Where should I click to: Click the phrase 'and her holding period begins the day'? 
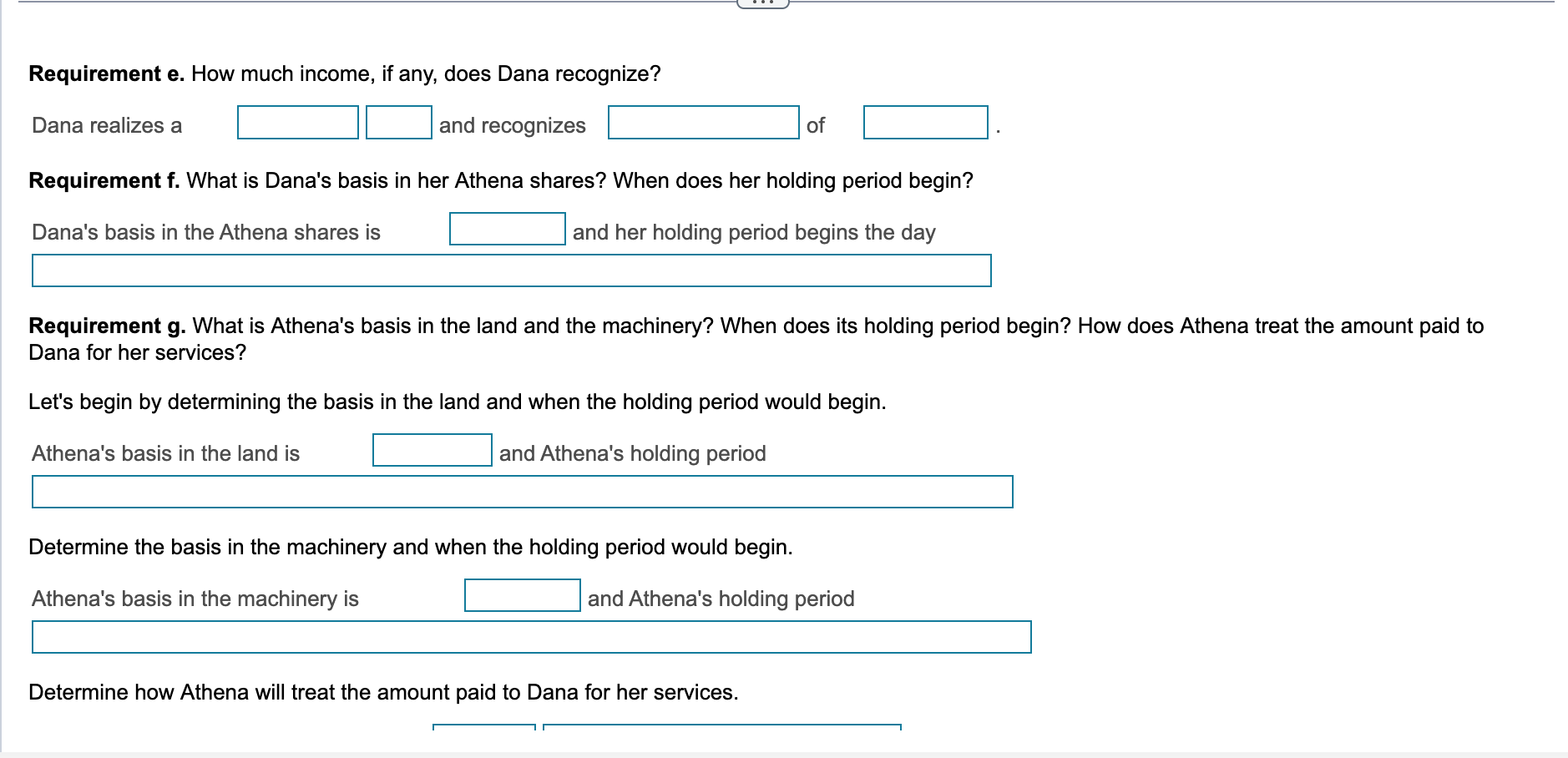[754, 232]
